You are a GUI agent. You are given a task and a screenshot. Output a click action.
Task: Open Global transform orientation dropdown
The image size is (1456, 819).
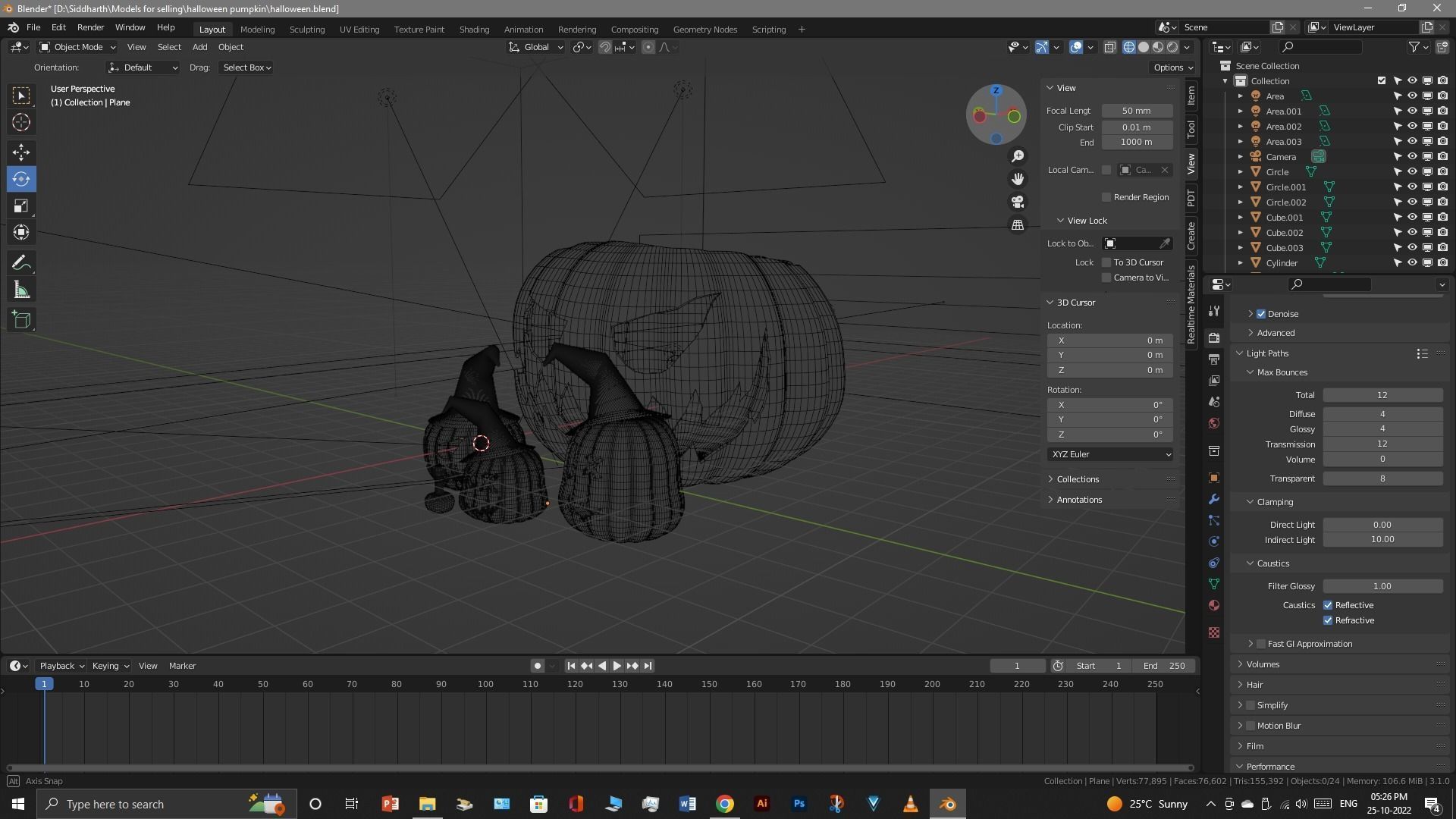tap(536, 47)
